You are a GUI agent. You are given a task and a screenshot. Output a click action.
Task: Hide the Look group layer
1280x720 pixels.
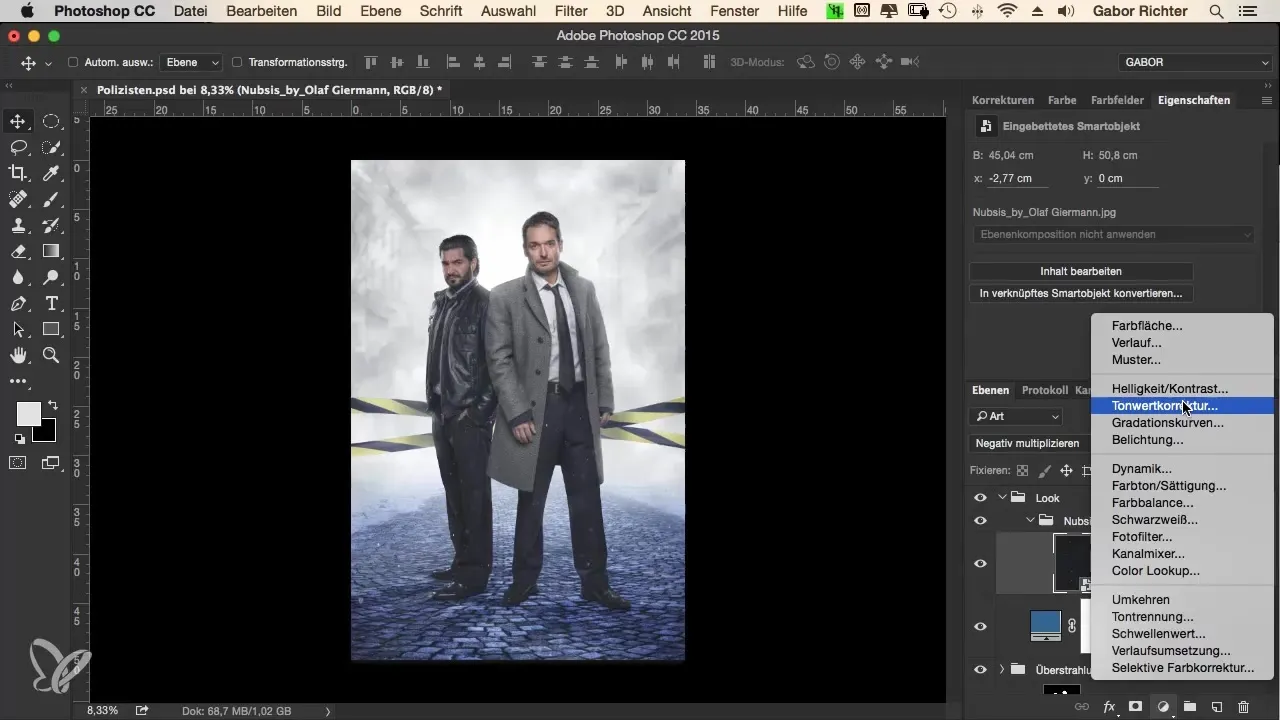(980, 497)
